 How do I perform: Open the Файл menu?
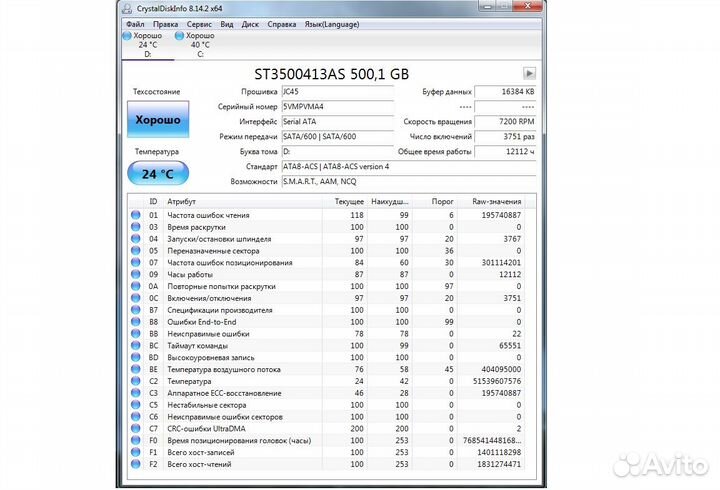point(135,24)
